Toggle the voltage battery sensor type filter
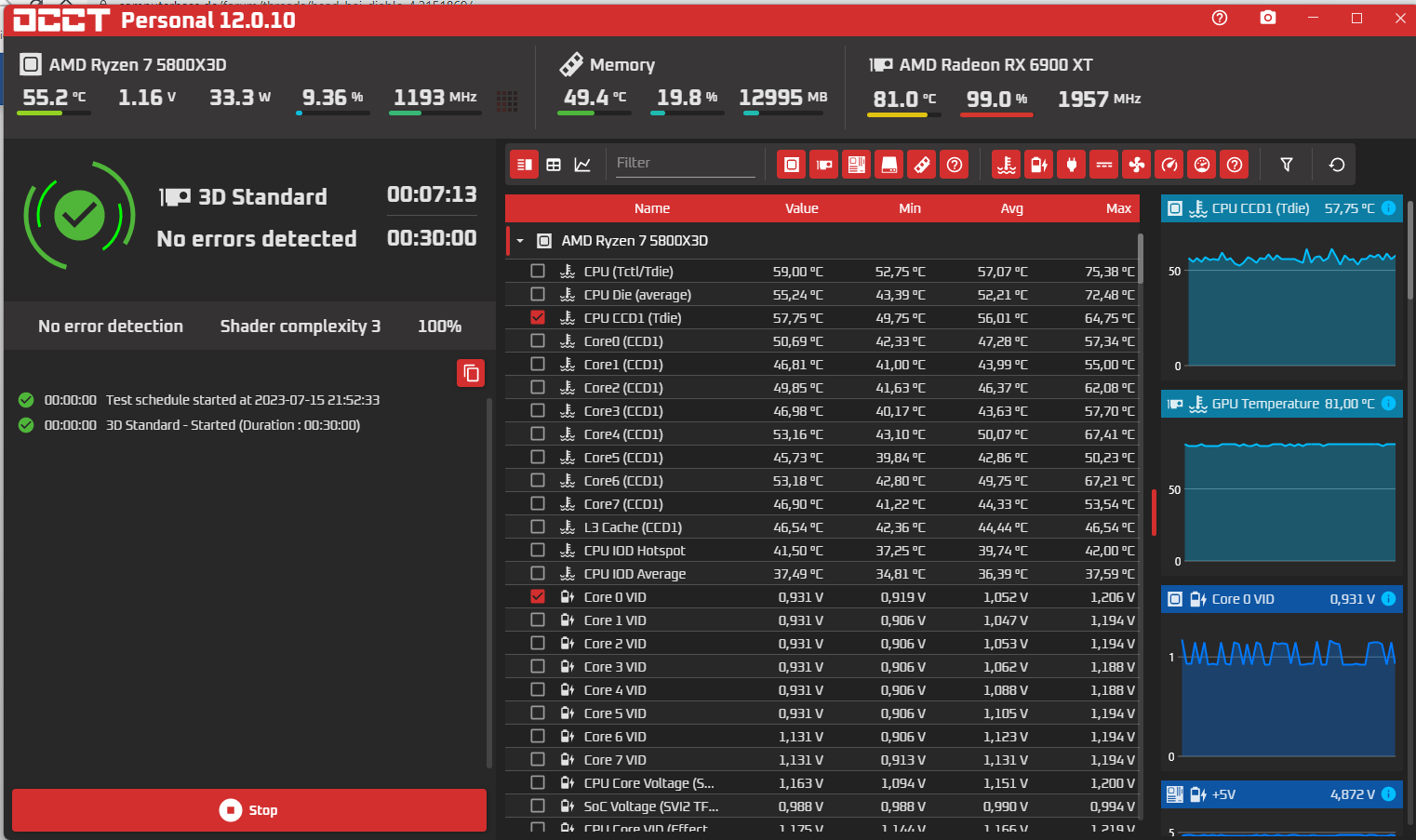The height and width of the screenshot is (840, 1416). [x=1039, y=165]
